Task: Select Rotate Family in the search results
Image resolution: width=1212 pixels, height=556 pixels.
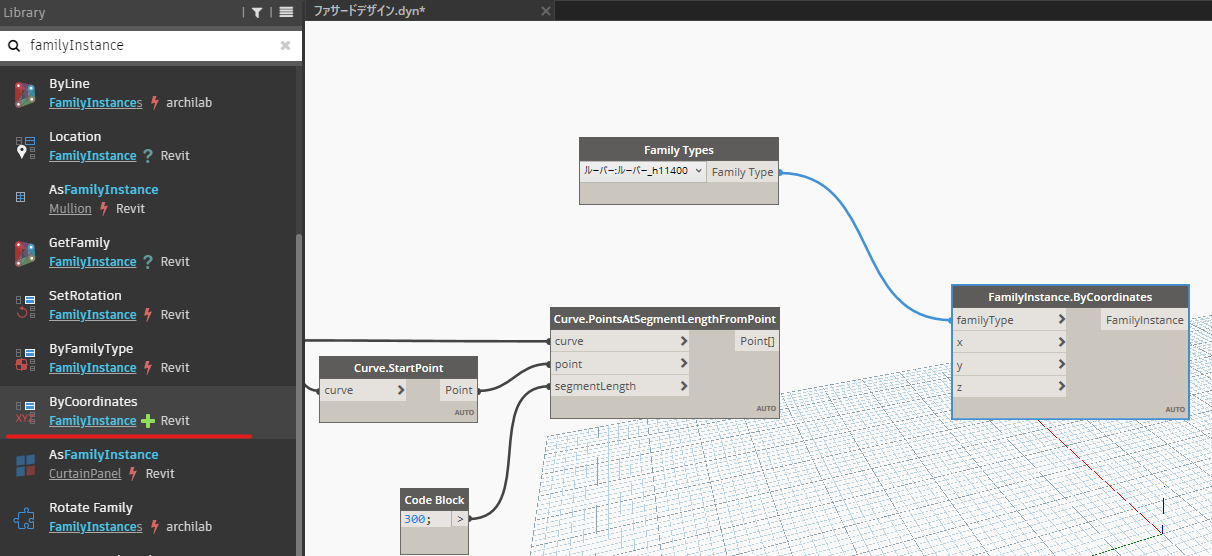Action: pos(148,518)
